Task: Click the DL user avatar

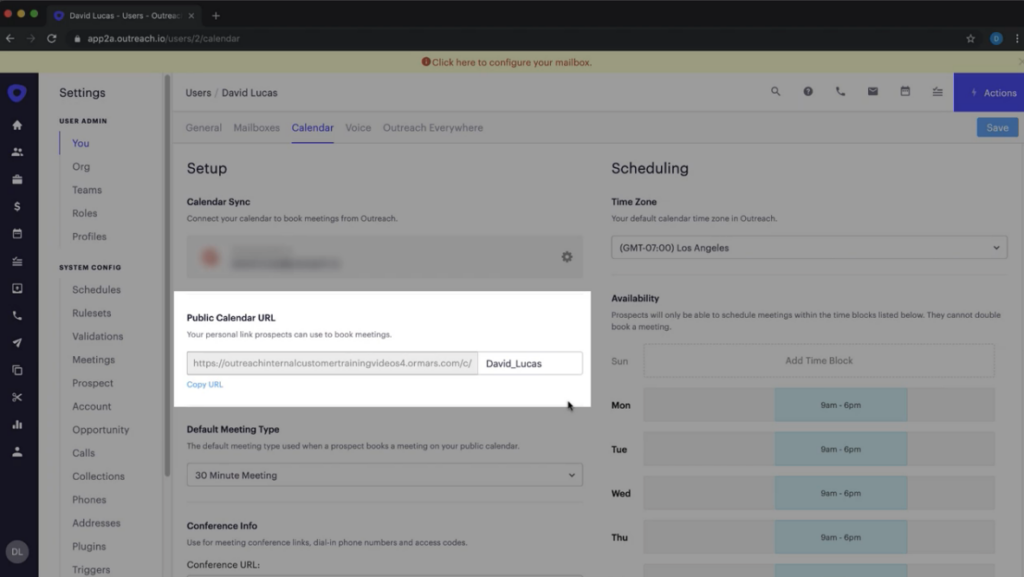Action: point(17,552)
